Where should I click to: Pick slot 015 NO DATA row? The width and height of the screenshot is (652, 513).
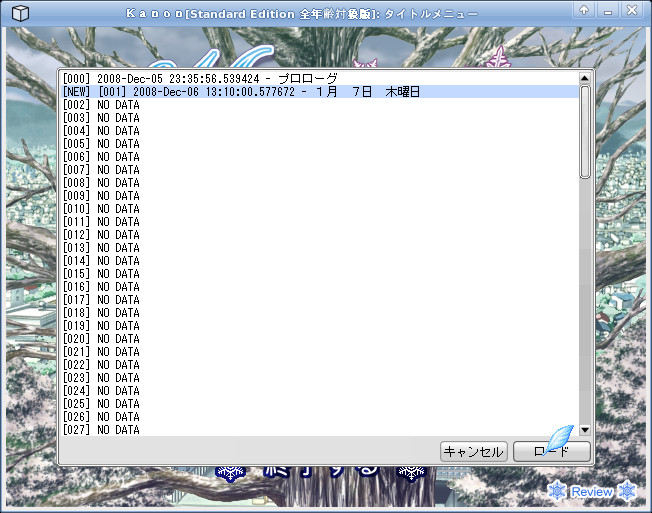point(320,274)
